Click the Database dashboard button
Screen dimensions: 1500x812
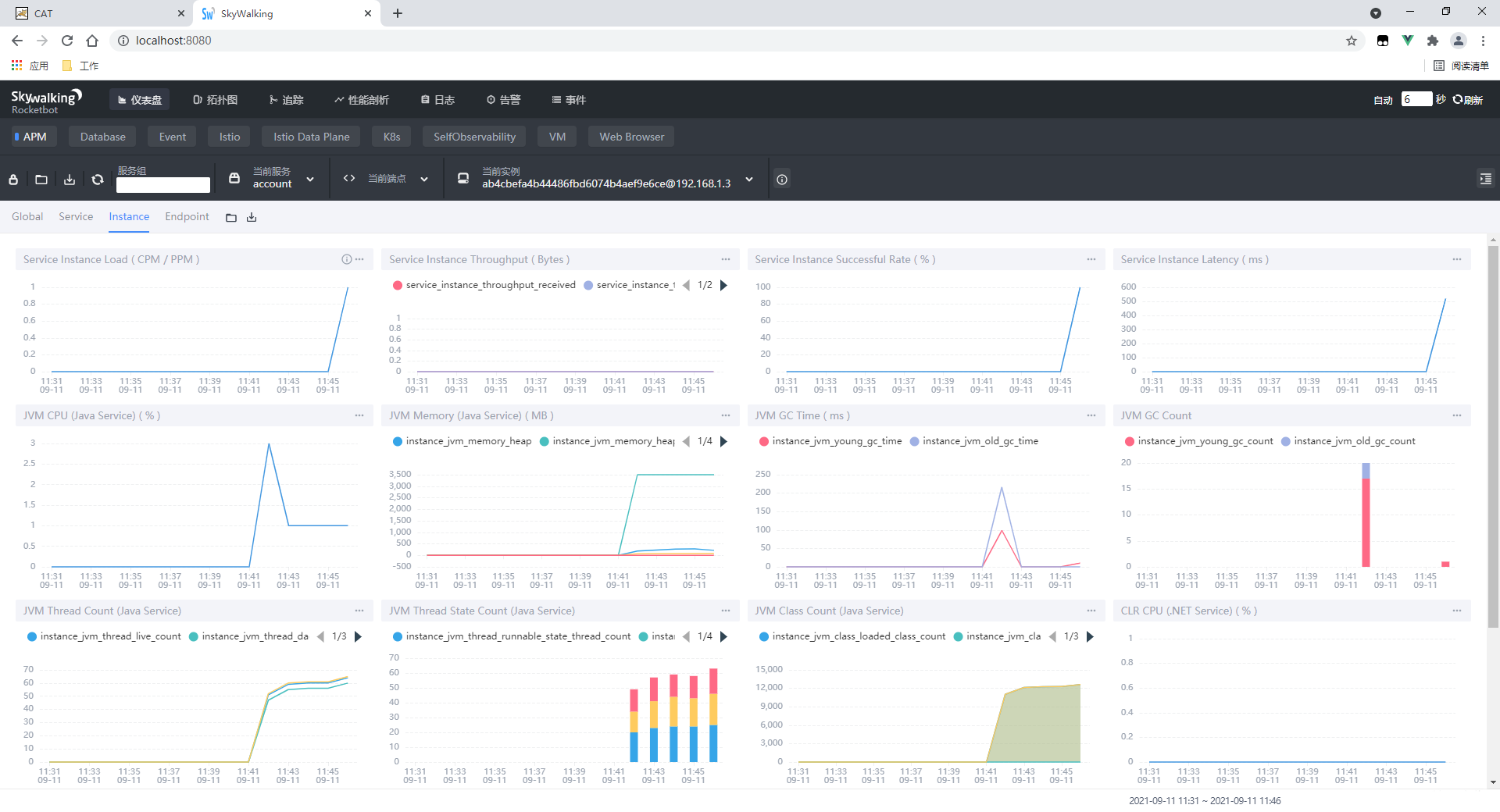click(x=102, y=137)
